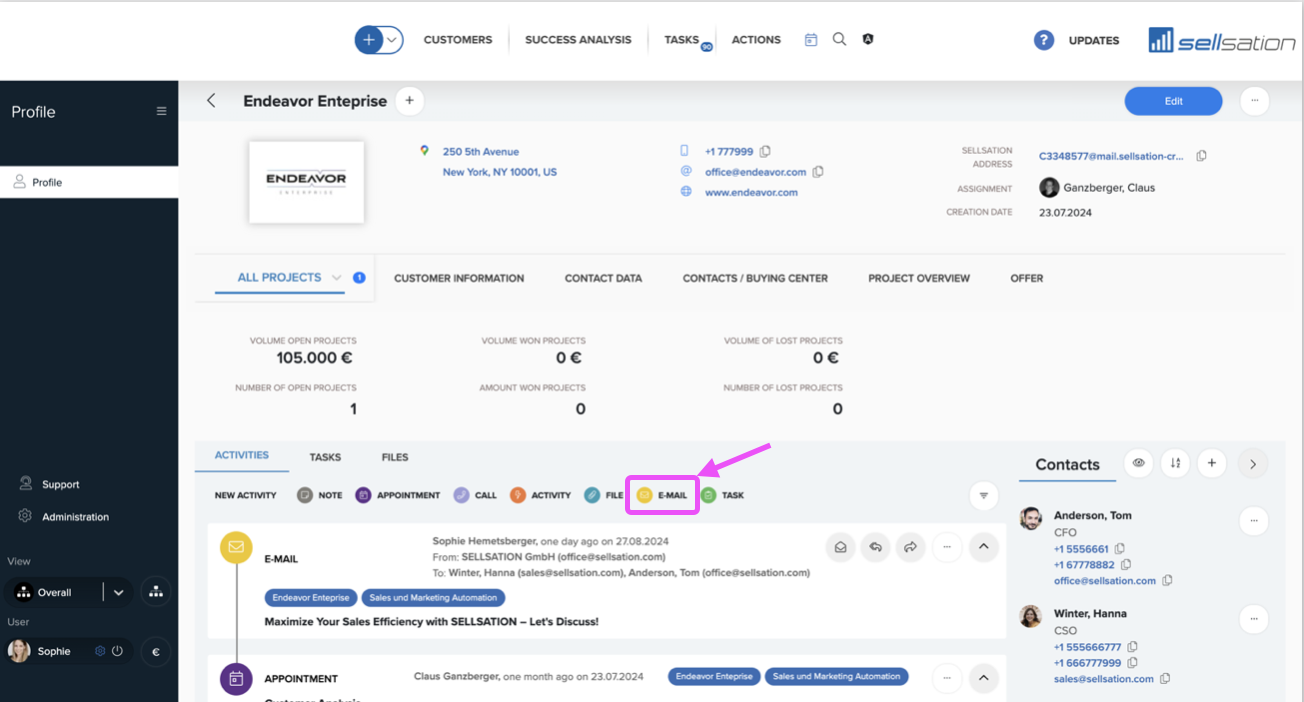The width and height of the screenshot is (1304, 702).
Task: Open the top-bar TASKS menu with the 90 badge
Action: point(682,40)
